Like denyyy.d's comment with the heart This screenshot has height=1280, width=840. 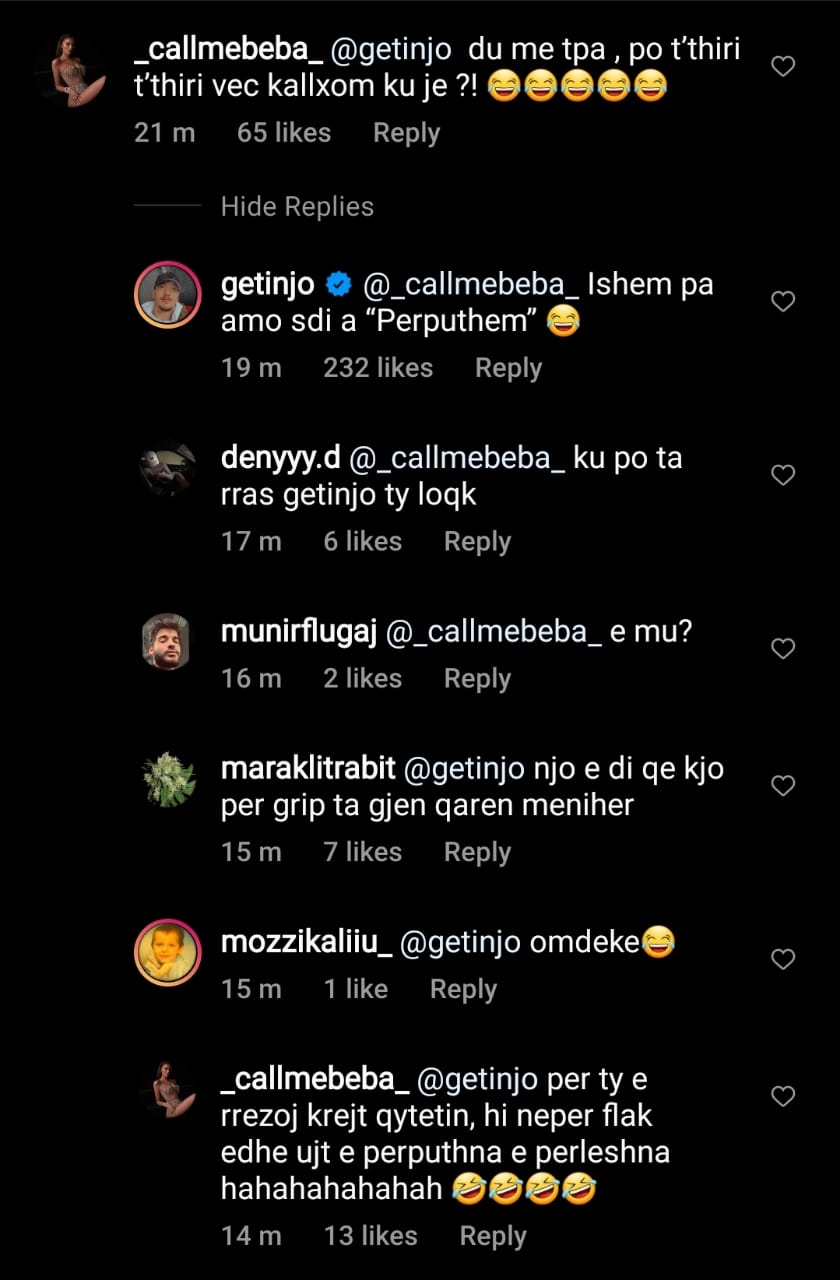coord(785,475)
